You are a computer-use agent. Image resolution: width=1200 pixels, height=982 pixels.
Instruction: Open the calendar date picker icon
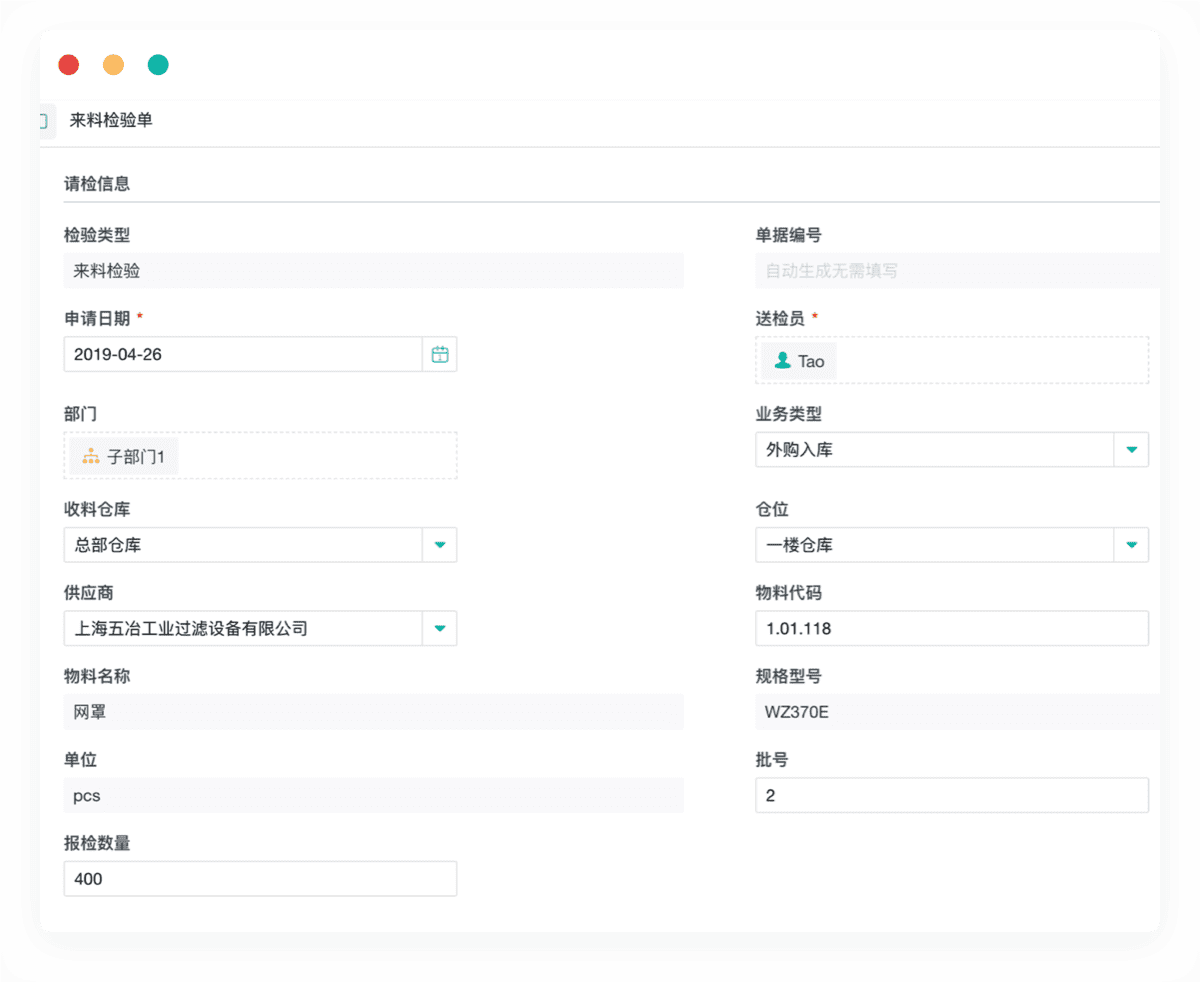440,354
